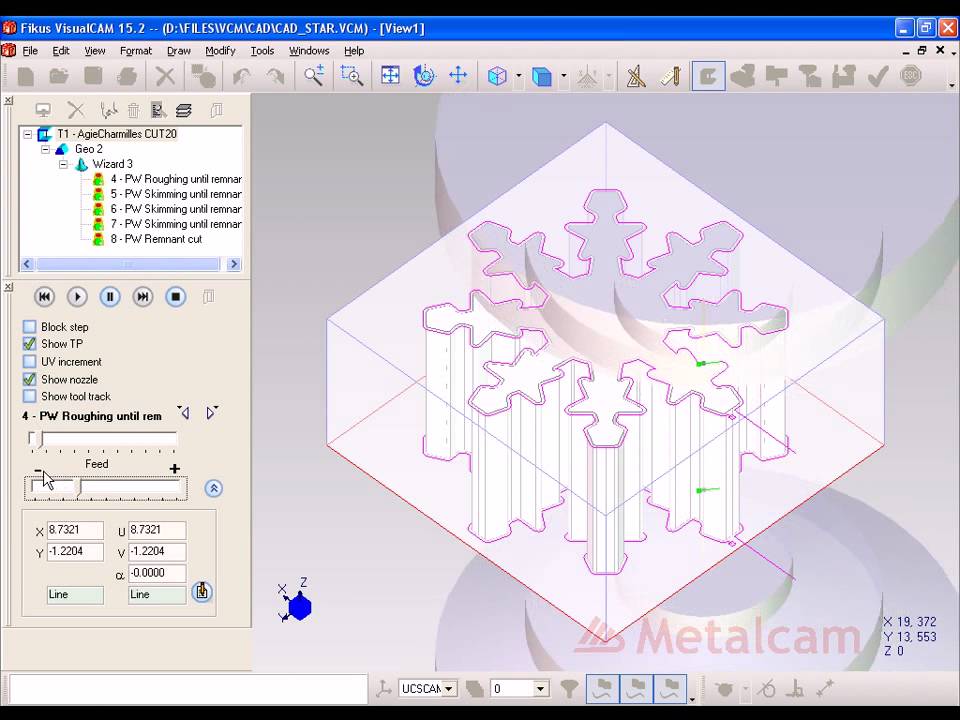960x720 pixels.
Task: Click the Print toolbar icon
Action: 127,77
